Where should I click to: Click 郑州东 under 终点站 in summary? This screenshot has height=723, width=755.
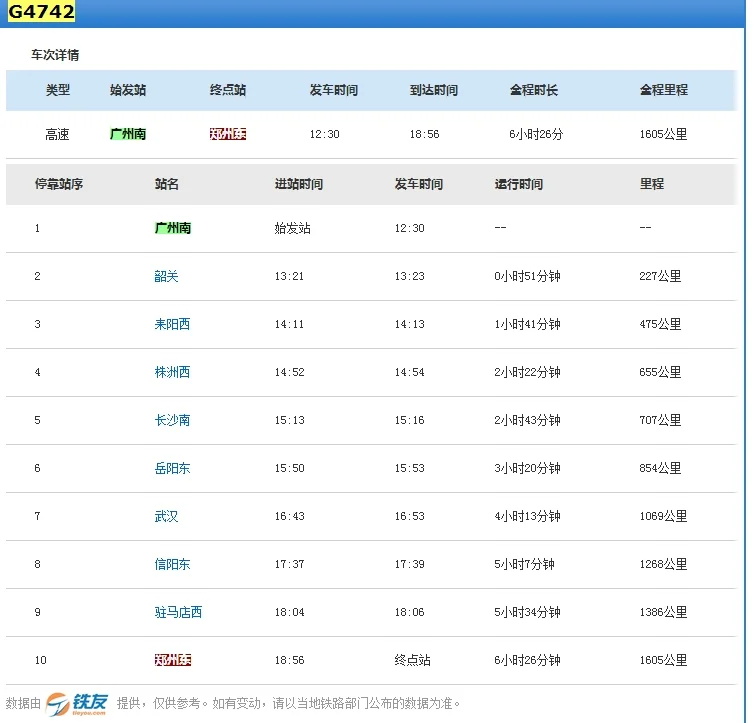click(x=227, y=134)
